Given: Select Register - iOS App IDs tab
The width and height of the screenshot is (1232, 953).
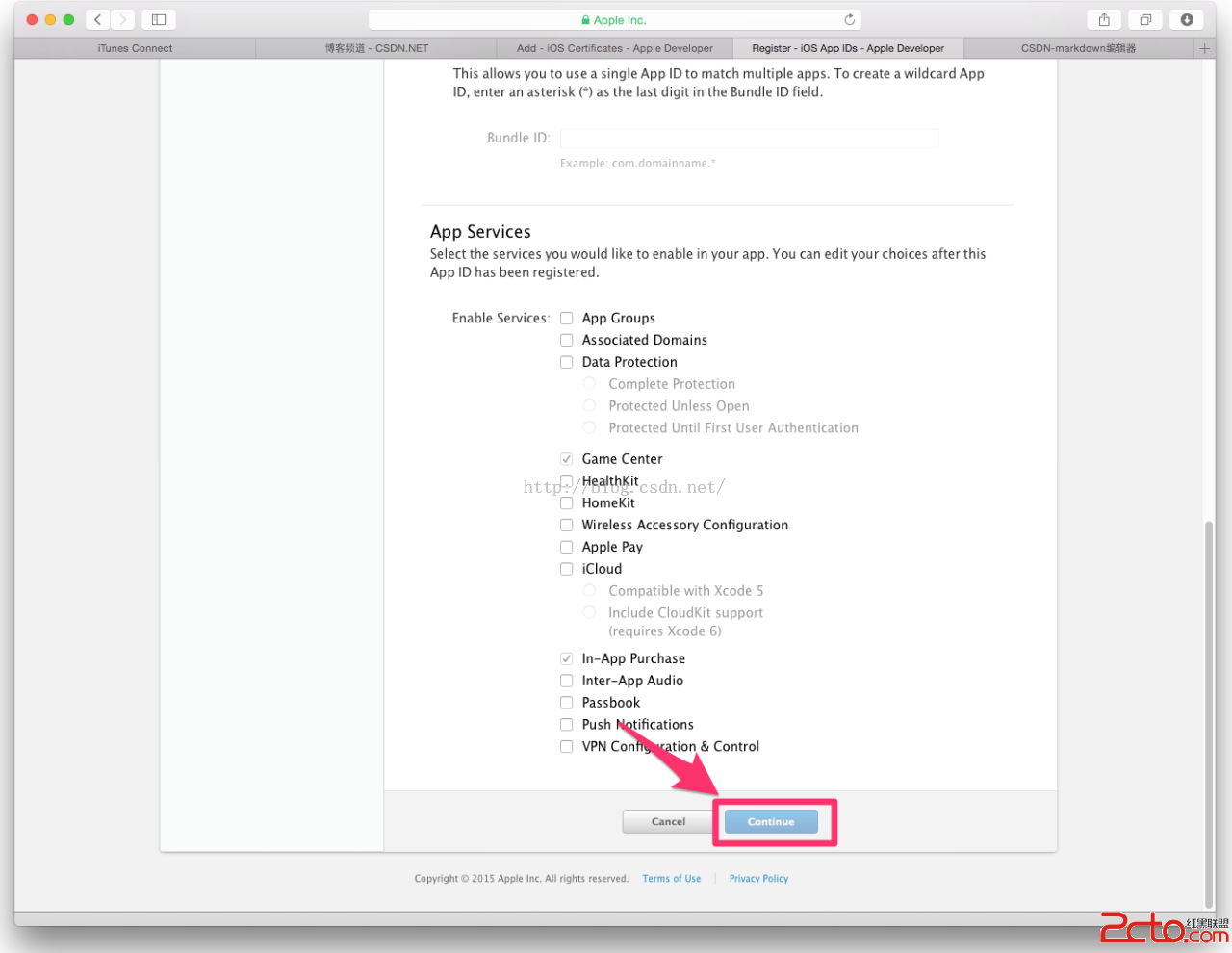Looking at the screenshot, I should (848, 48).
